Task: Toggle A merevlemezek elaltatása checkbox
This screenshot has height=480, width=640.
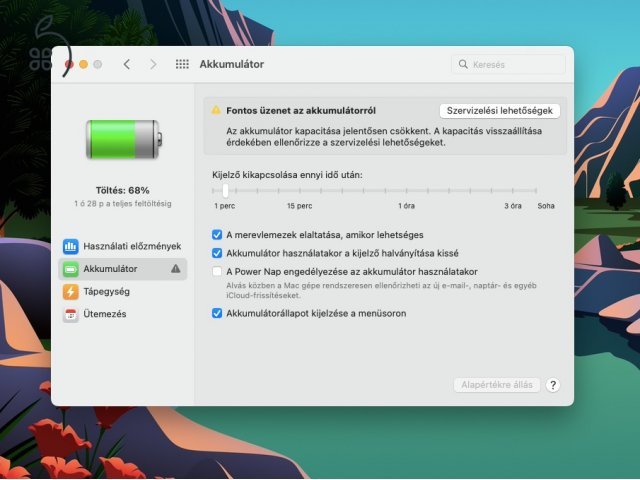Action: pos(217,235)
